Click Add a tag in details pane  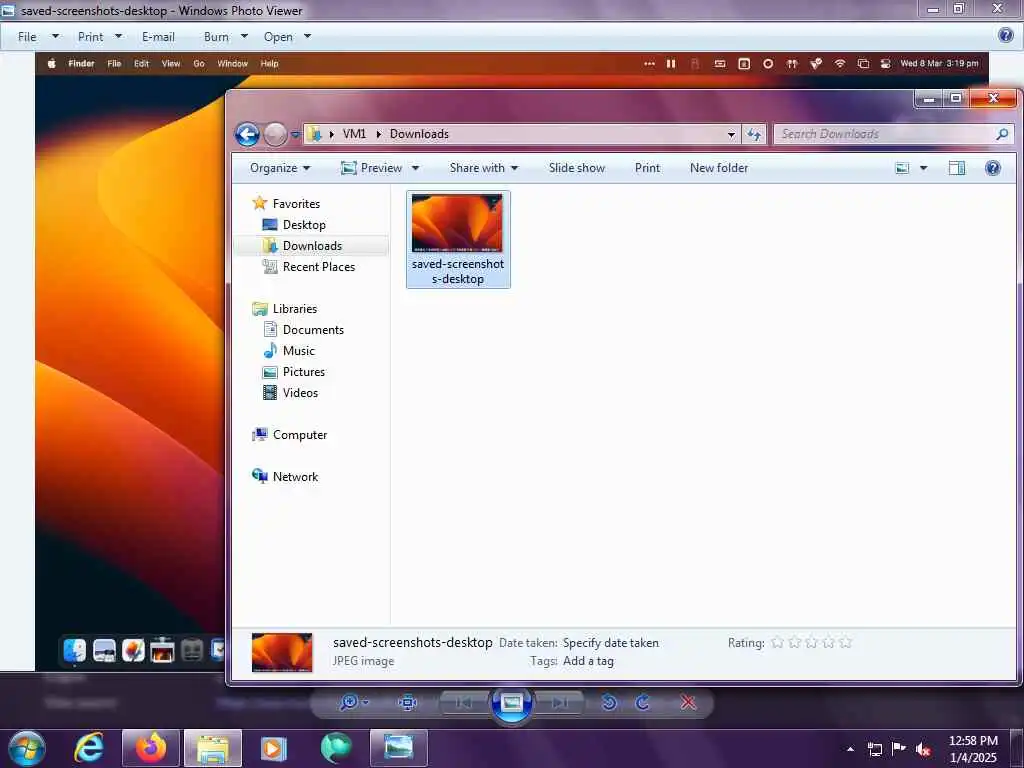pyautogui.click(x=588, y=661)
